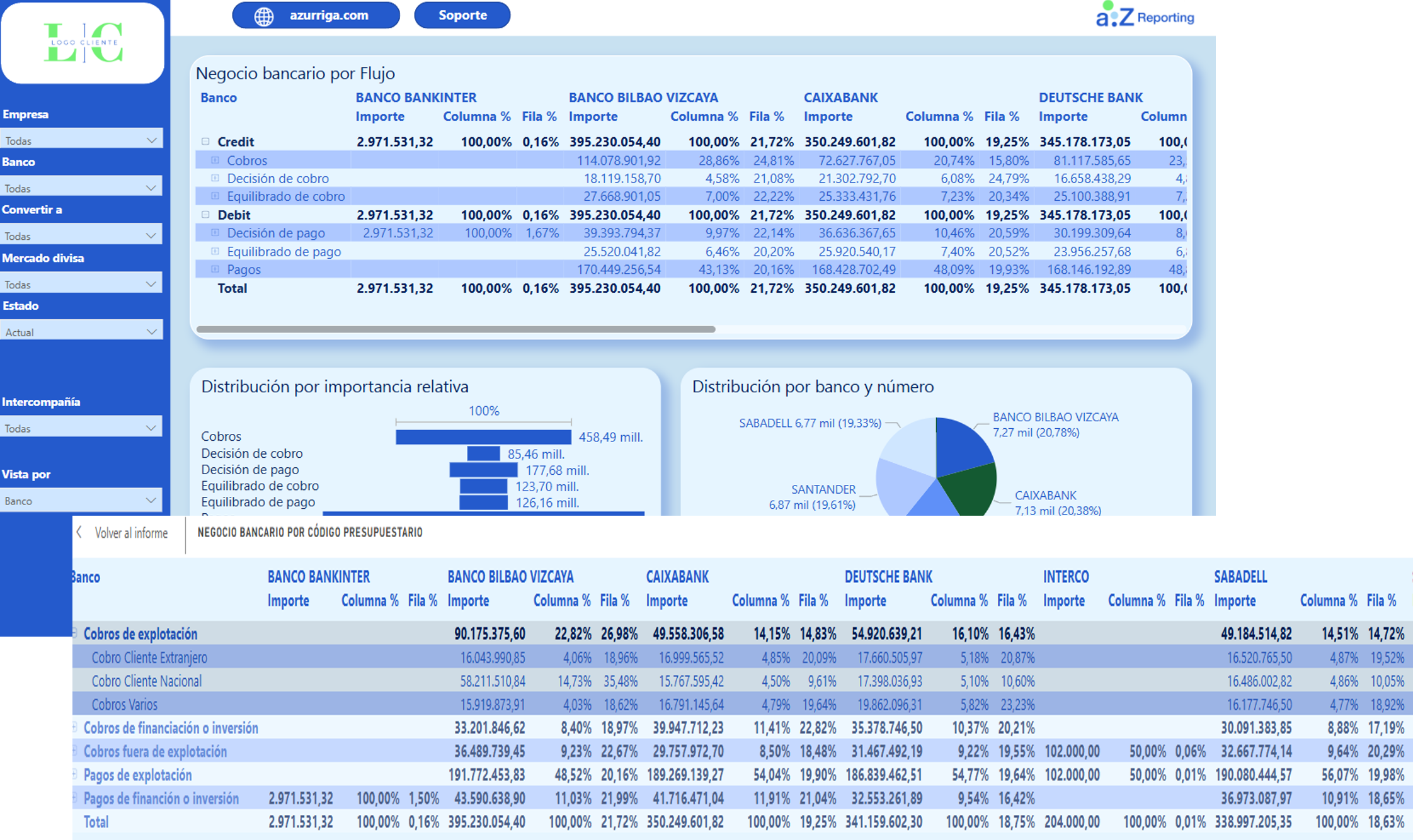Image resolution: width=1413 pixels, height=840 pixels.
Task: Expand Cobros de financiación o inversión row
Action: [75, 727]
